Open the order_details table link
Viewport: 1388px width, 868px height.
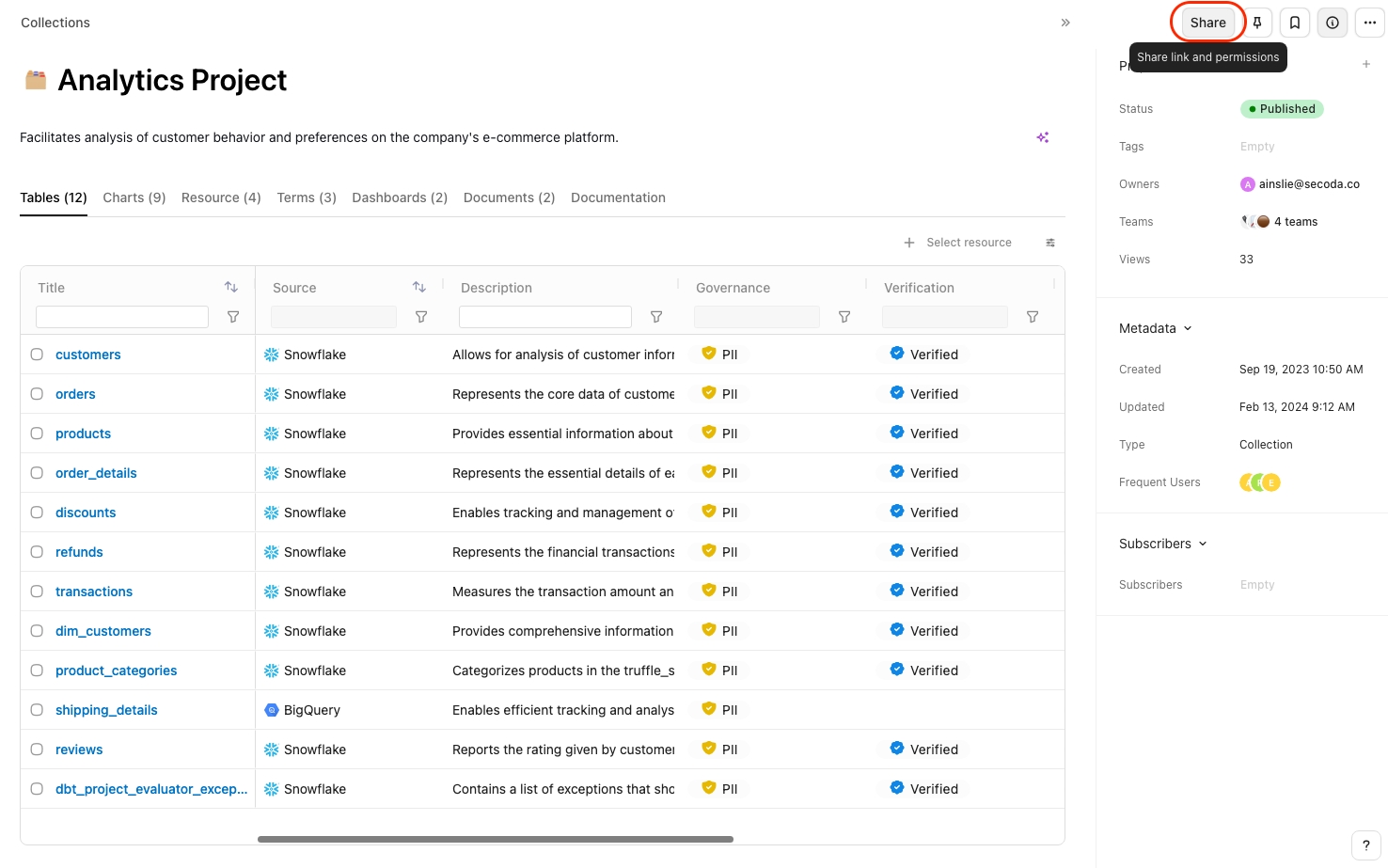click(x=96, y=473)
